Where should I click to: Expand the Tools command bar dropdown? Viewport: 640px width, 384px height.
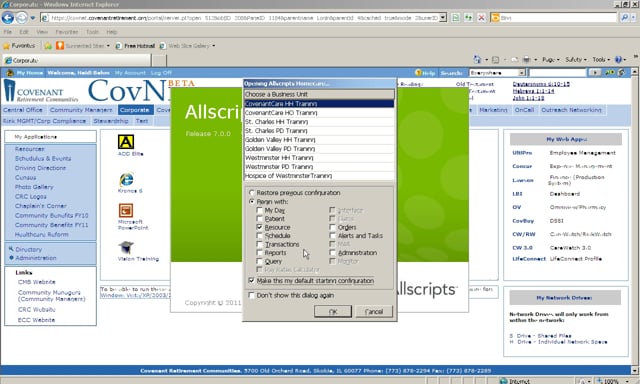[x=601, y=60]
